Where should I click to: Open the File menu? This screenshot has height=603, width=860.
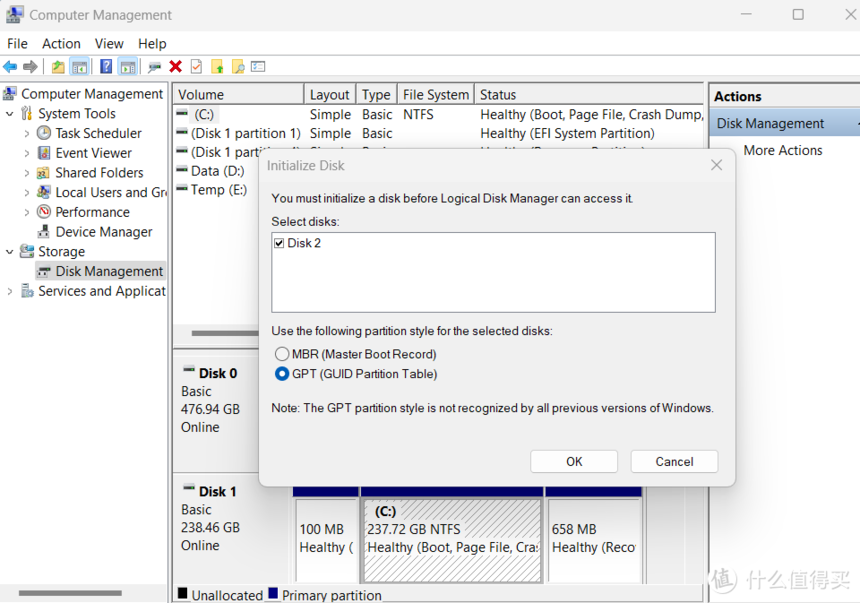click(18, 43)
